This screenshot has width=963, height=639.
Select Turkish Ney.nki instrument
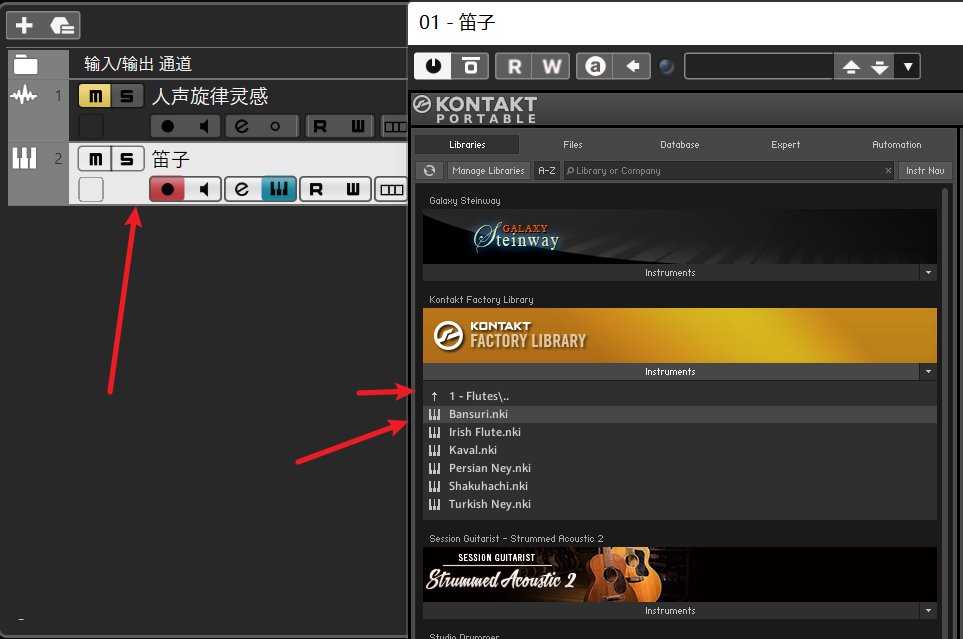click(x=679, y=504)
